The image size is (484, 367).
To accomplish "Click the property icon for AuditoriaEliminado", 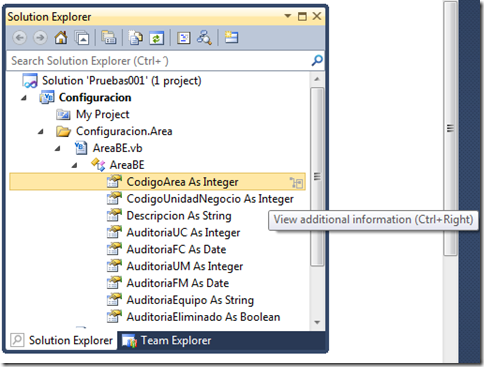I will [x=114, y=317].
